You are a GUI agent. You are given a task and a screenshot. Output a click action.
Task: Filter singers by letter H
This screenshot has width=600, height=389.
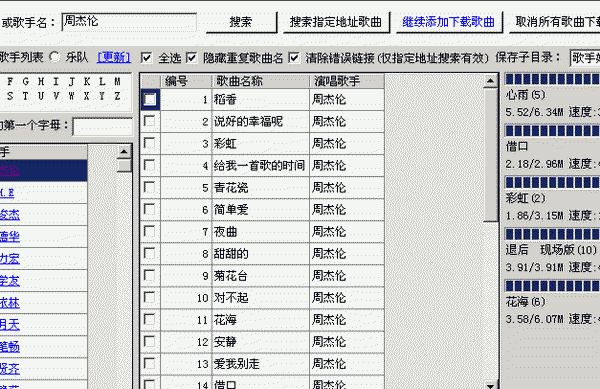tap(41, 81)
